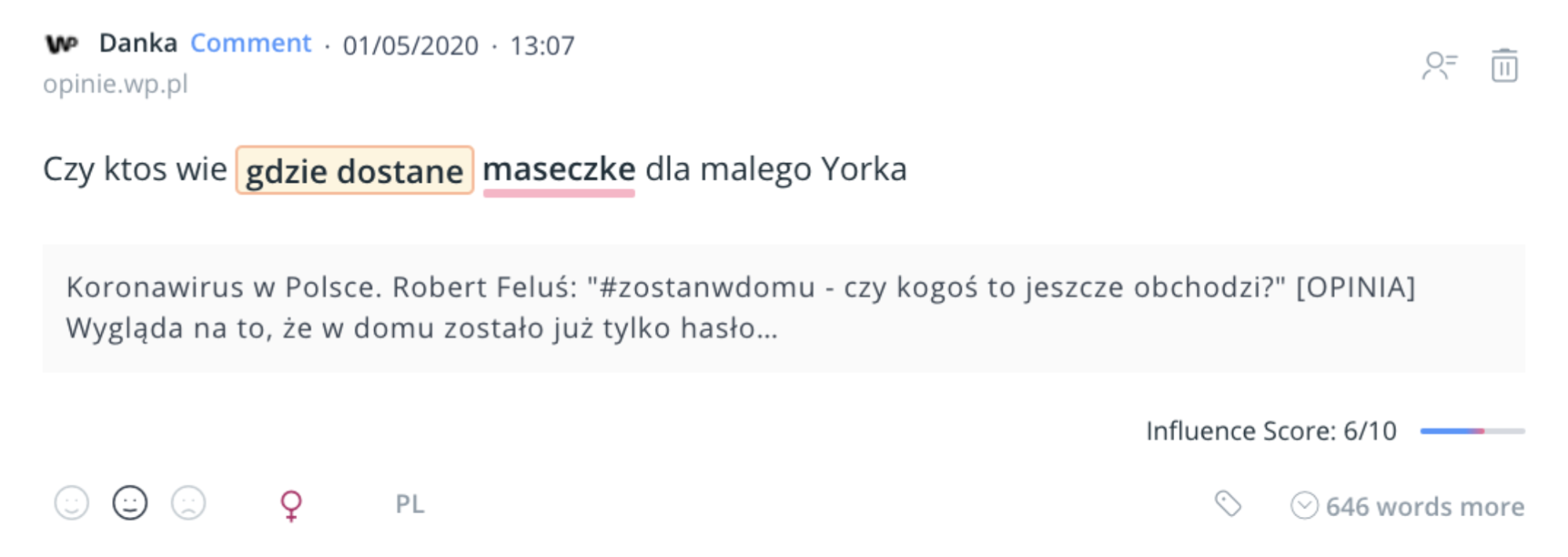Set sentiment to negative sad face
Screen dimensions: 1568x557
point(188,504)
